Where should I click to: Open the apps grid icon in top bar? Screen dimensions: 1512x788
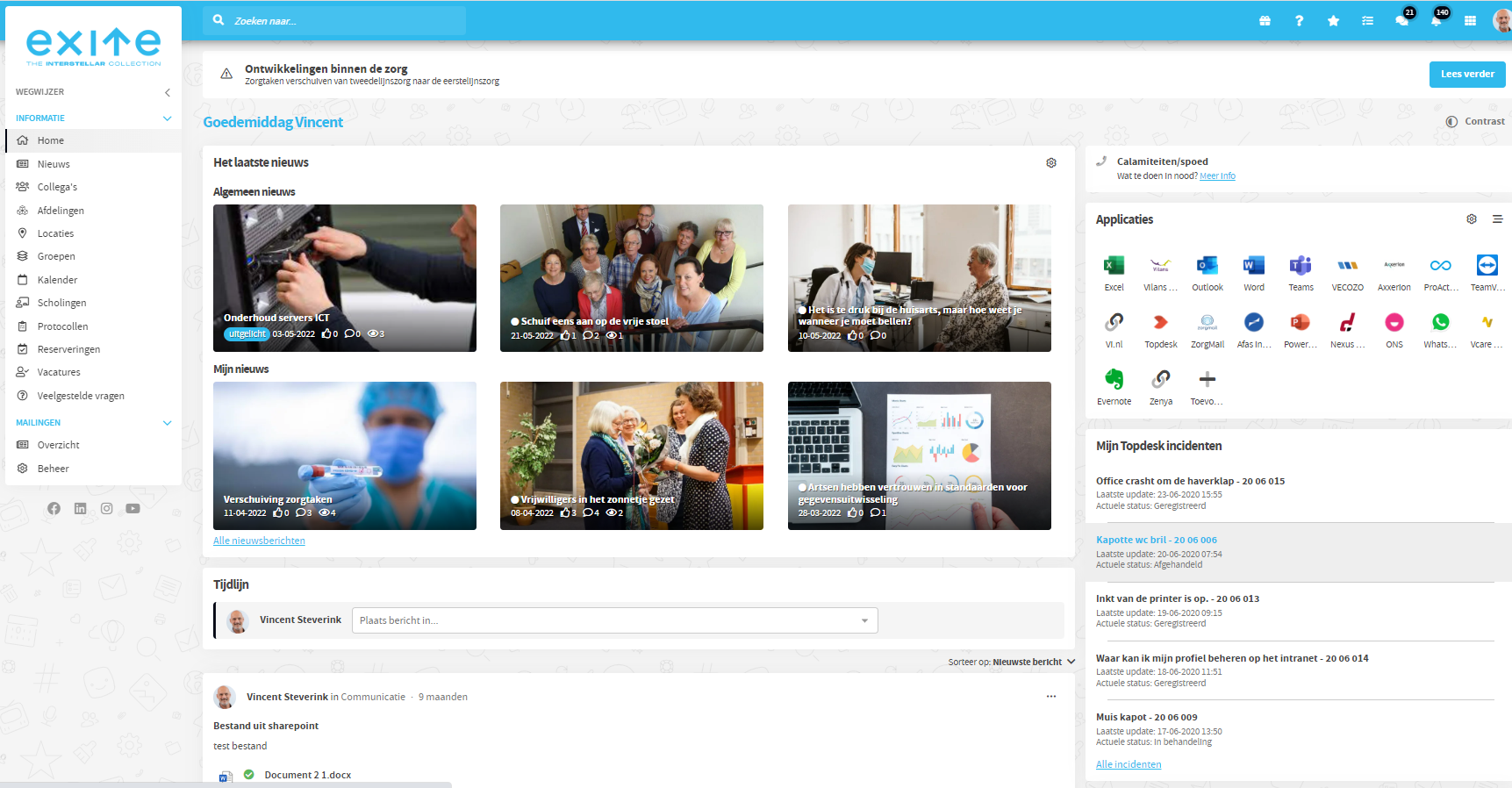click(x=1470, y=21)
